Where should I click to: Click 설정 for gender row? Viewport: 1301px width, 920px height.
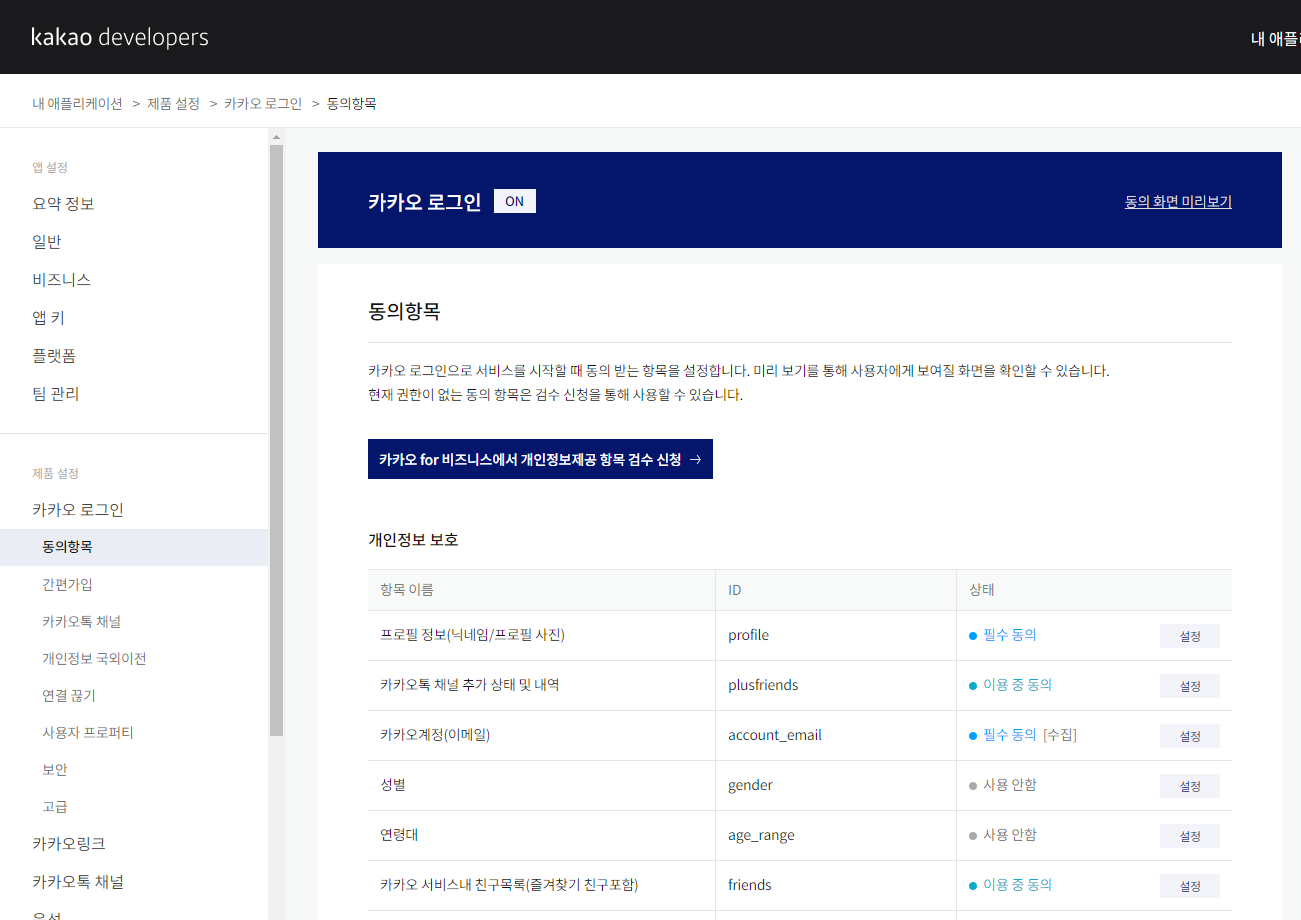pos(1190,786)
